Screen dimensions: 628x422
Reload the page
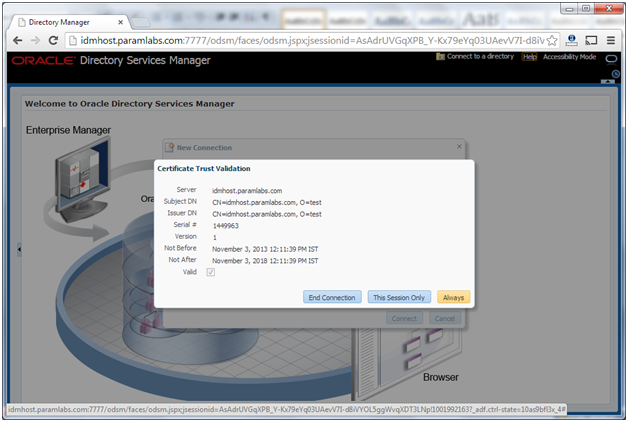53,40
